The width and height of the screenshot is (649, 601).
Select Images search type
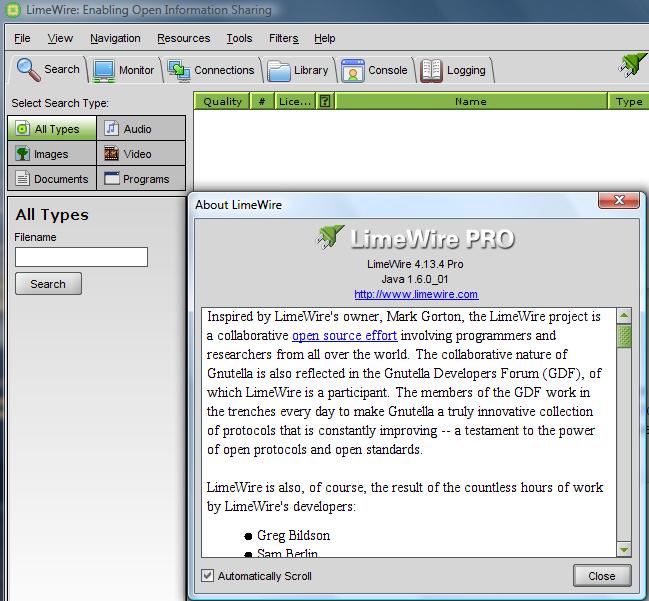coord(52,154)
